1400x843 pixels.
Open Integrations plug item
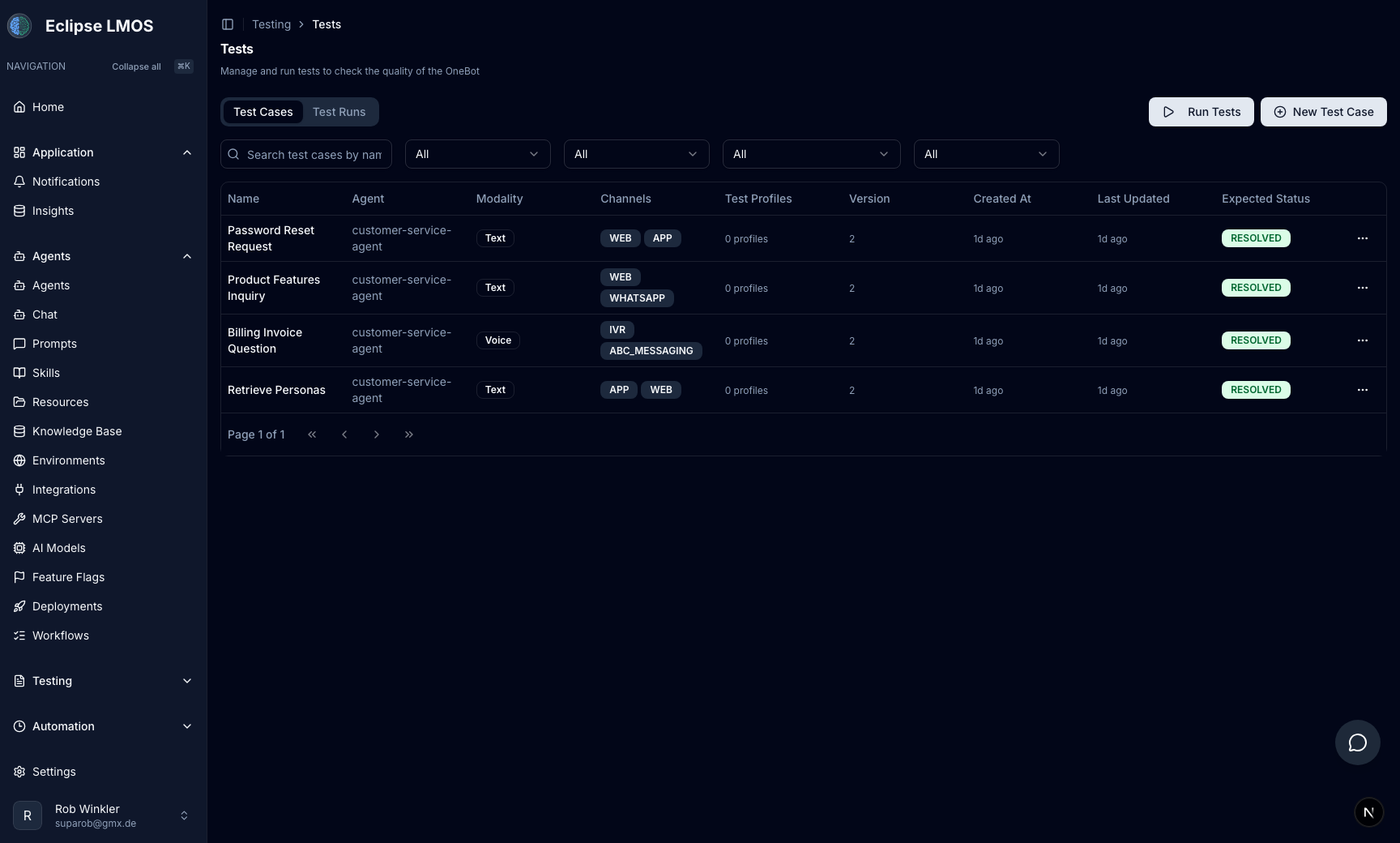coord(104,490)
